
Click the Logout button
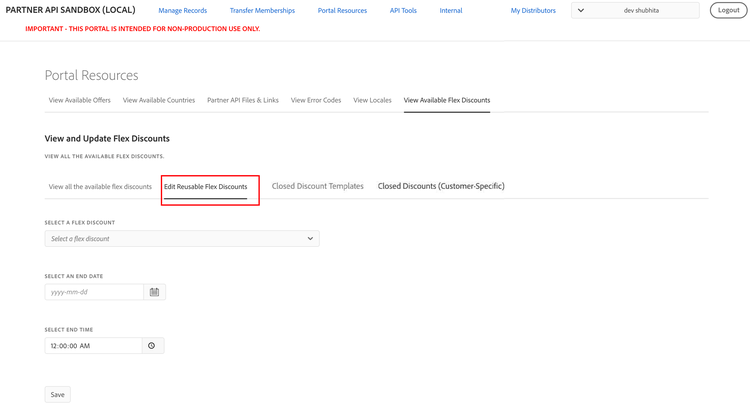point(728,10)
